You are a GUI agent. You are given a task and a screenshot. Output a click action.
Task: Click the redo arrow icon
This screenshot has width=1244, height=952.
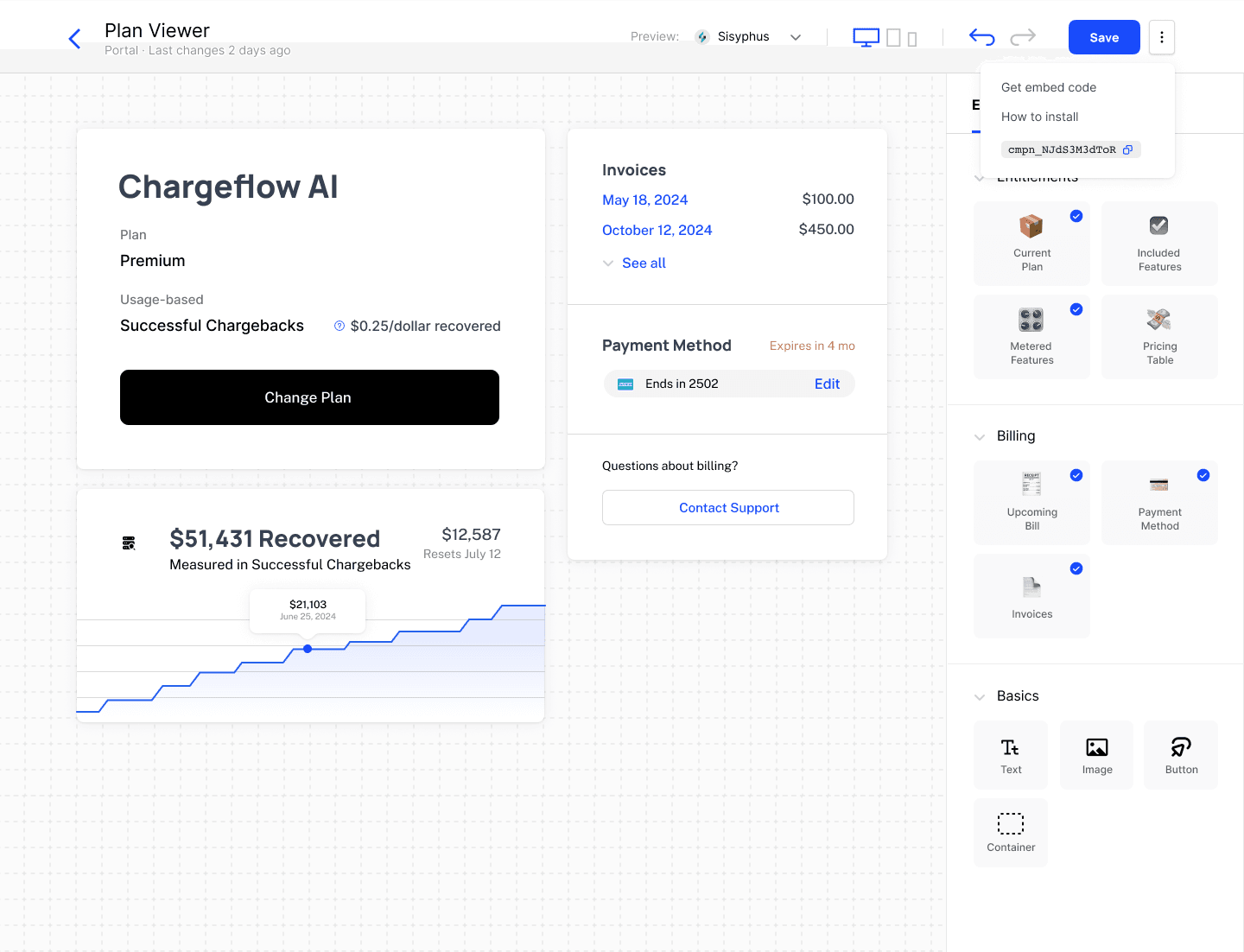pyautogui.click(x=1023, y=37)
